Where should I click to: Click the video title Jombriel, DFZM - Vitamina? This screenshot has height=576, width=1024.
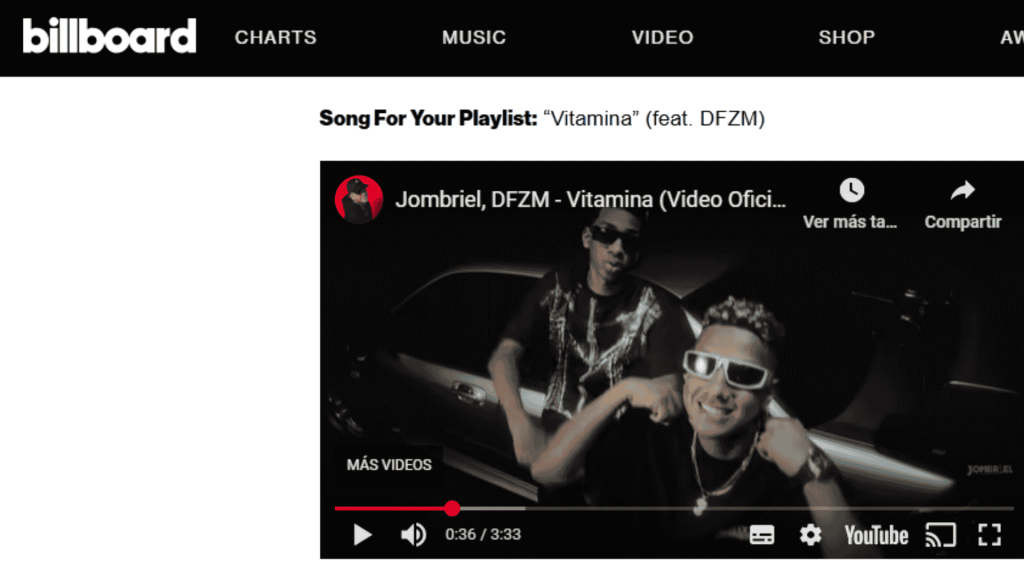591,199
